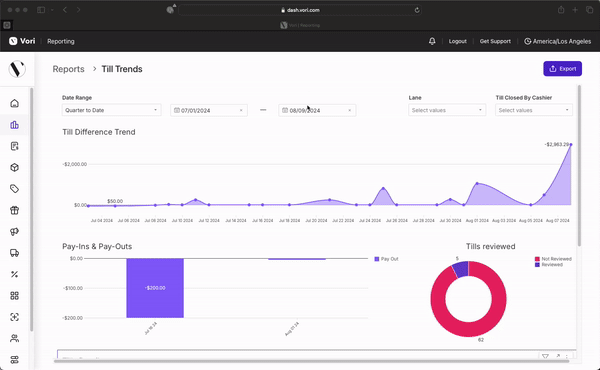Toggle Reviewed legend entry
The height and width of the screenshot is (370, 600).
(x=549, y=265)
